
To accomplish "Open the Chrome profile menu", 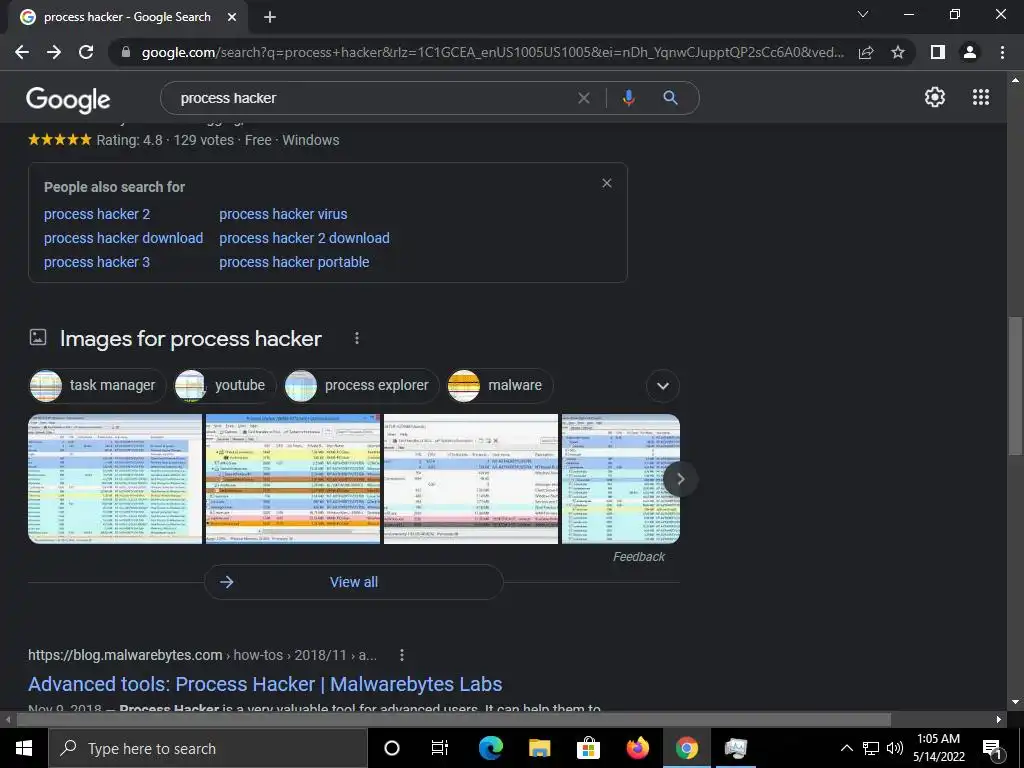I will coord(970,52).
